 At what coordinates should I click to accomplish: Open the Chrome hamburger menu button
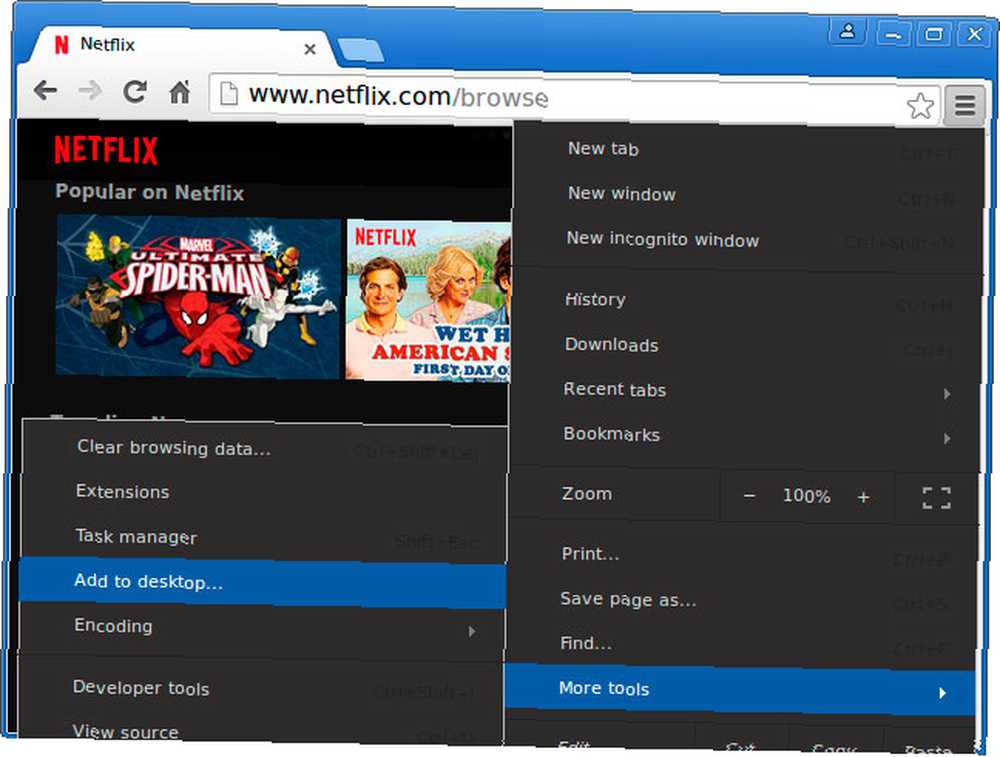[965, 105]
